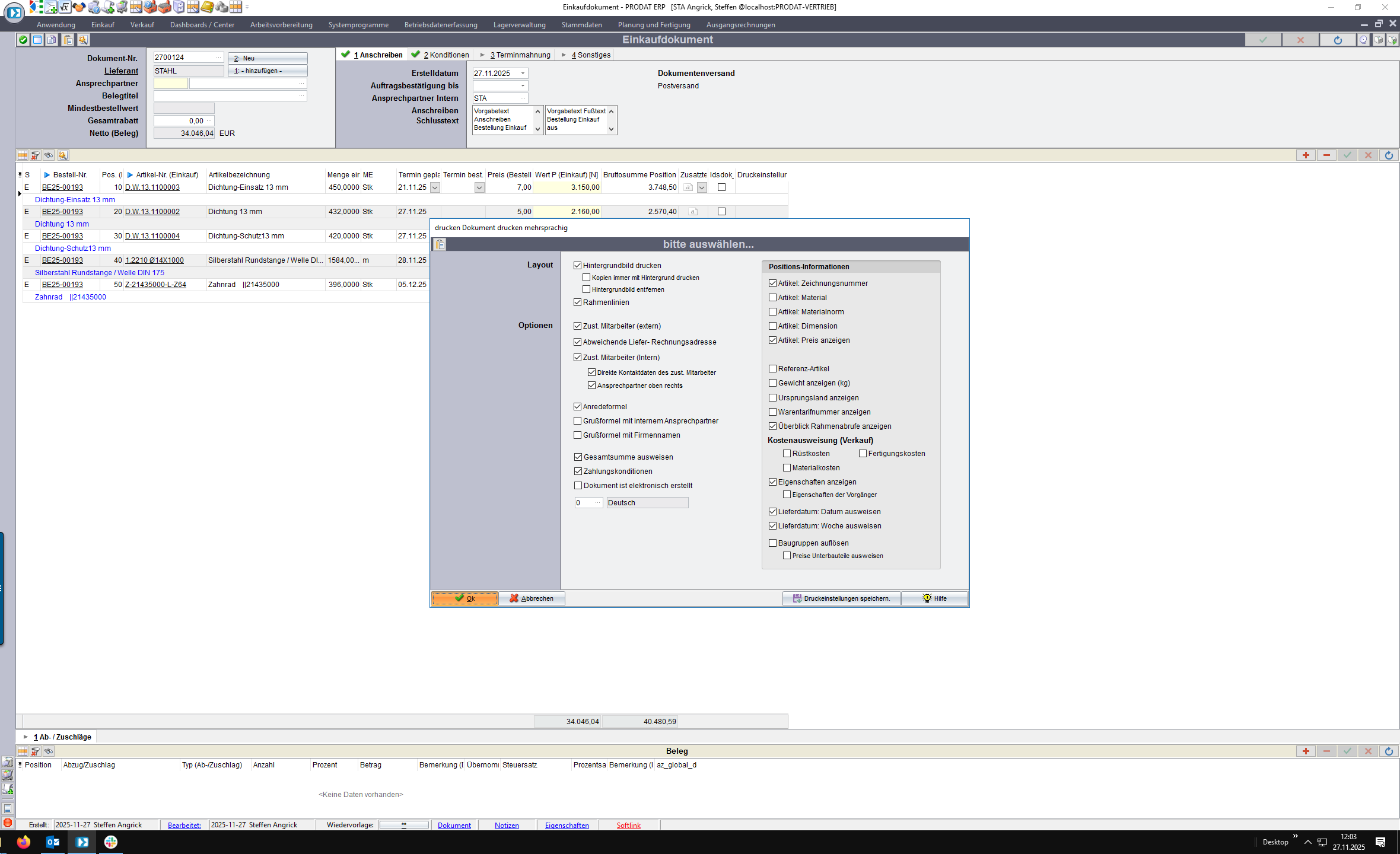Open Firefox from the Windows taskbar
1400x854 pixels.
click(x=24, y=842)
